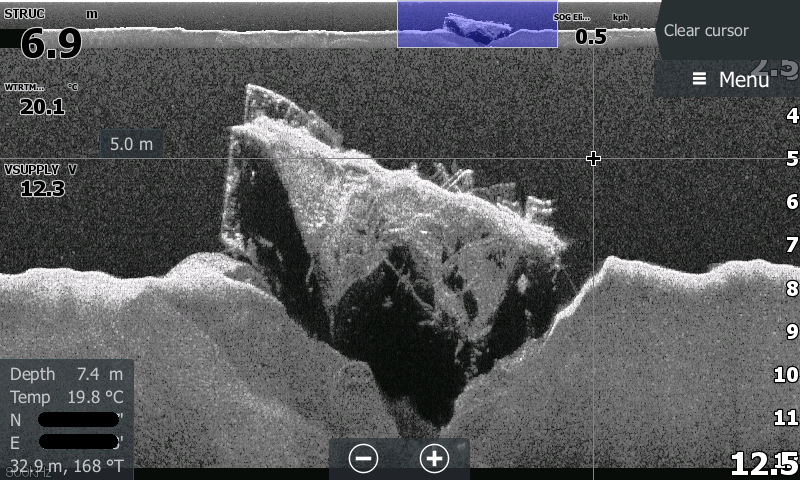The width and height of the screenshot is (800, 480).
Task: Click the 32.9 m, 168 °T bearing line
Action: click(66, 465)
